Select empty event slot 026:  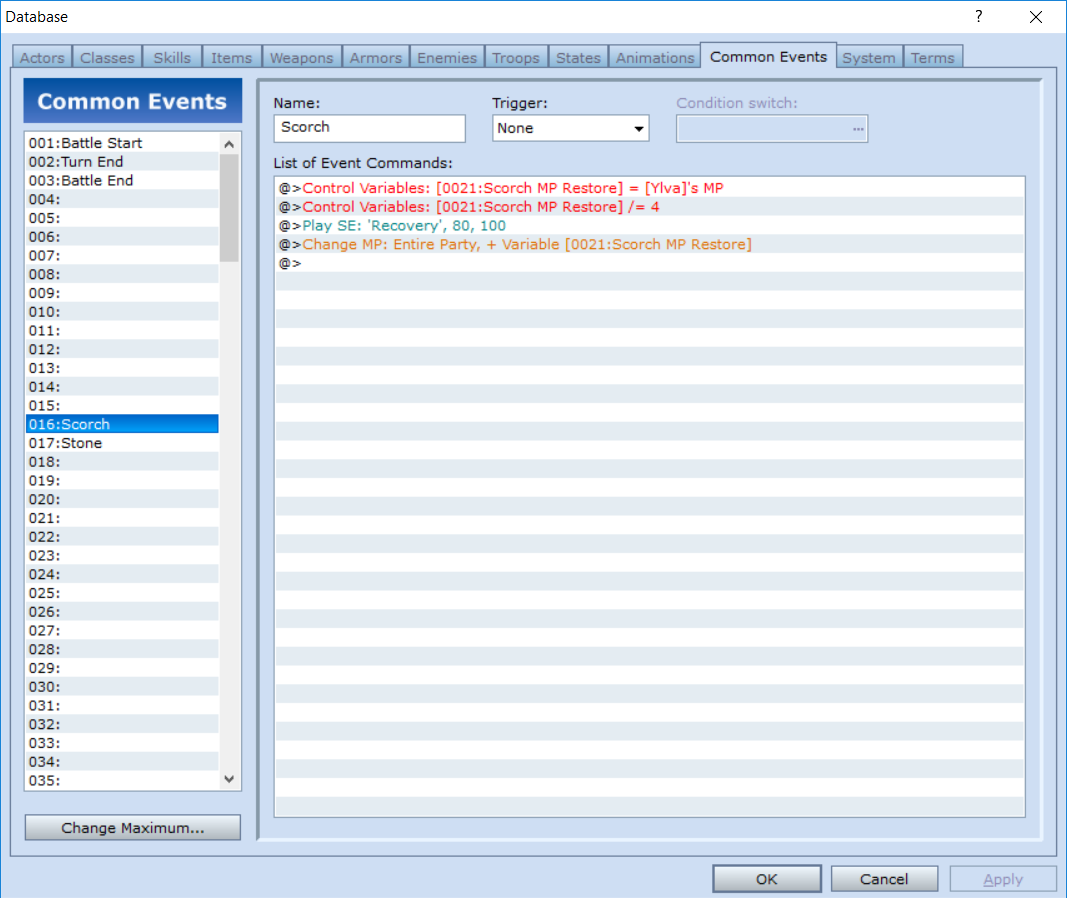pyautogui.click(x=122, y=612)
